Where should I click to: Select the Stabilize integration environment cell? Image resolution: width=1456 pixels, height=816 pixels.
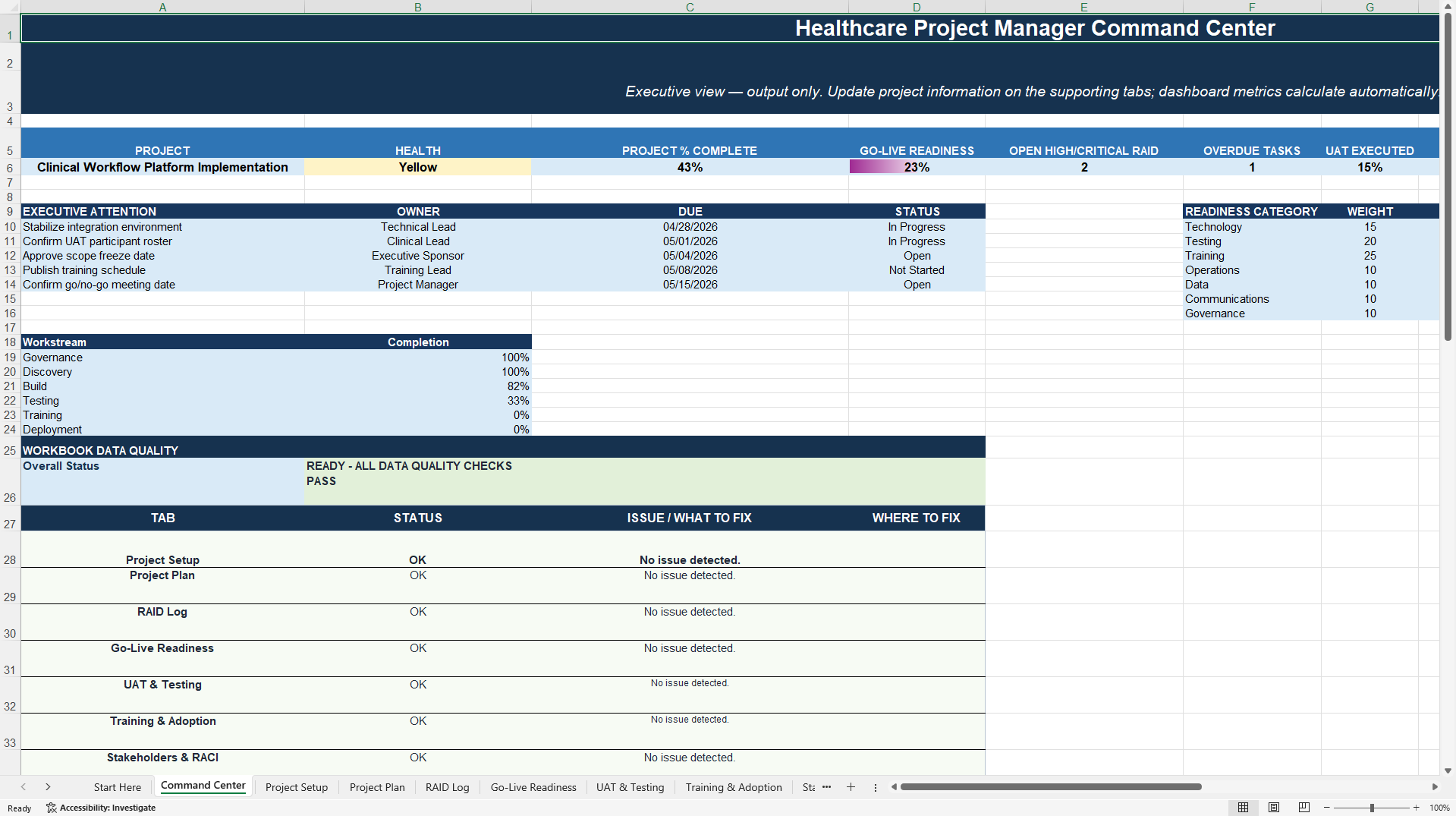[x=162, y=227]
